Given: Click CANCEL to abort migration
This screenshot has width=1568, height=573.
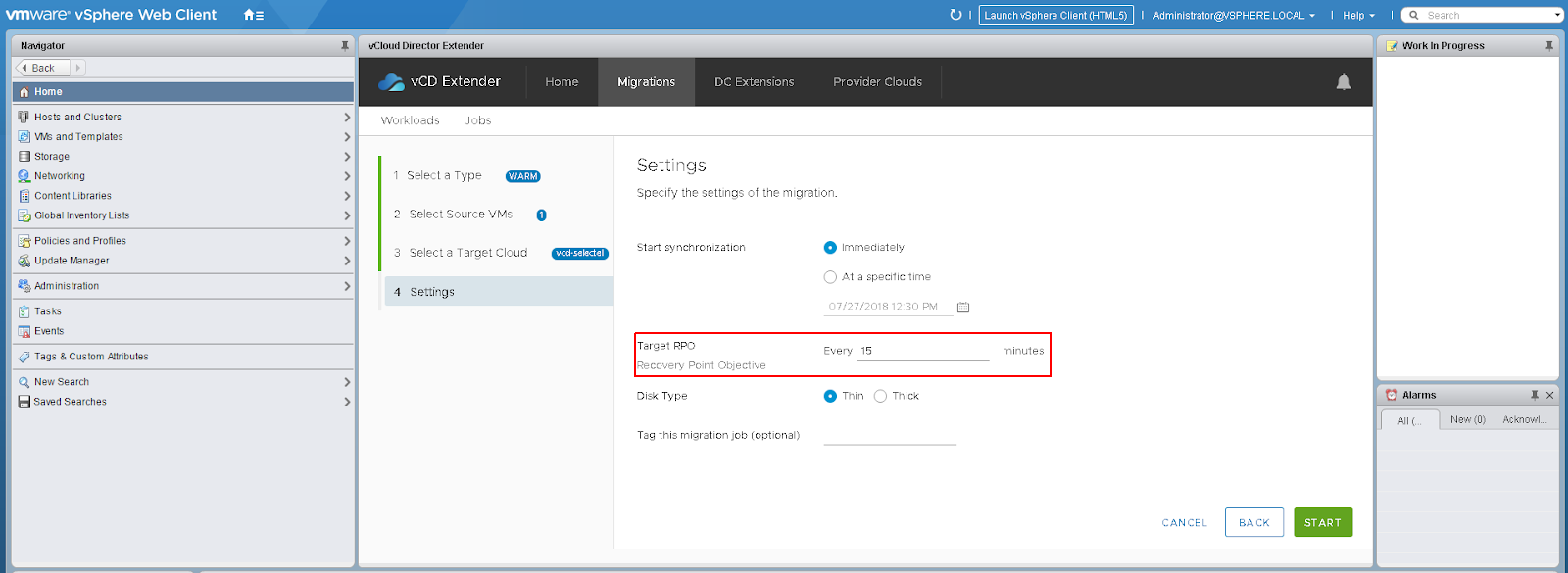Looking at the screenshot, I should pyautogui.click(x=1185, y=523).
